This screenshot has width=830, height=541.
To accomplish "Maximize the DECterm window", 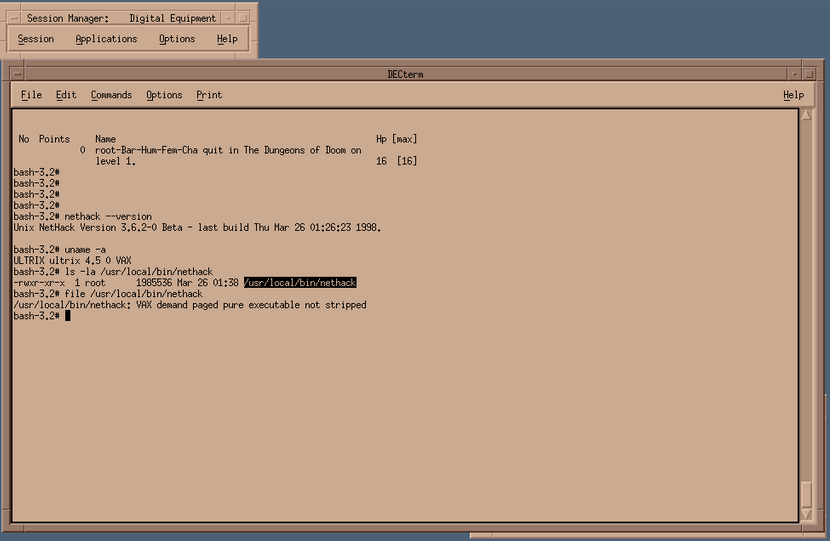I will (x=809, y=75).
